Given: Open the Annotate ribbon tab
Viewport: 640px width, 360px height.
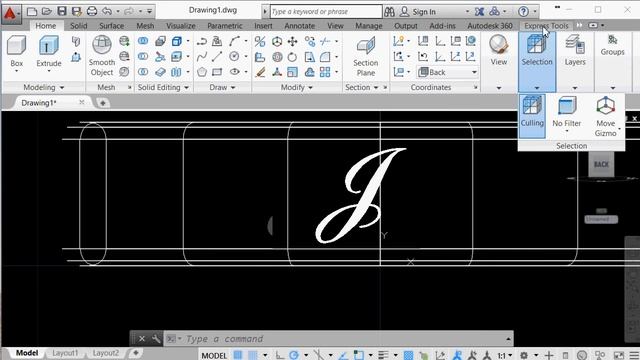Looking at the screenshot, I should coord(299,26).
